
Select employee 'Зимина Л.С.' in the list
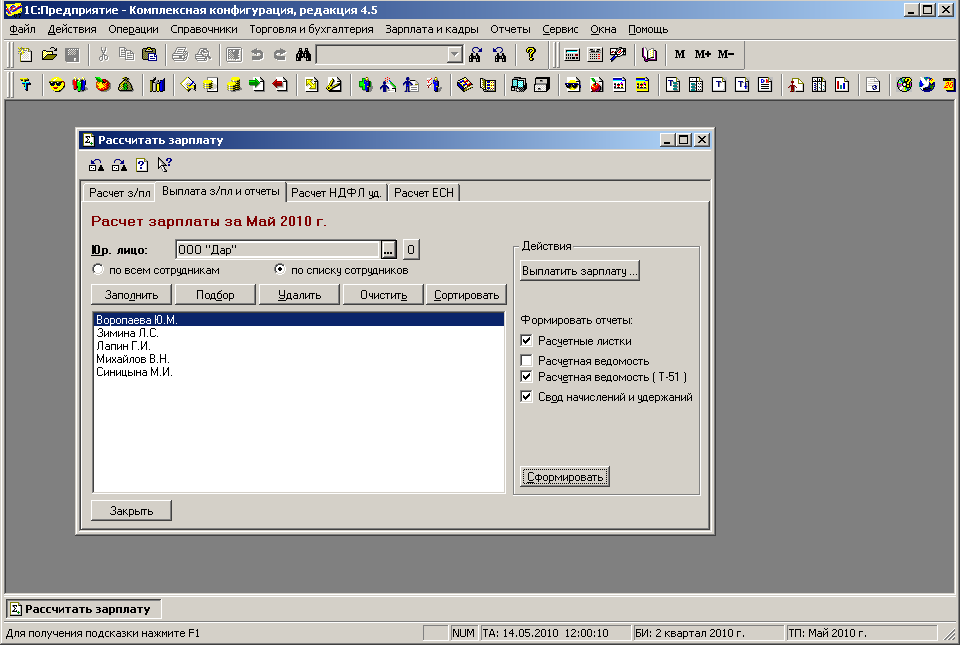299,333
